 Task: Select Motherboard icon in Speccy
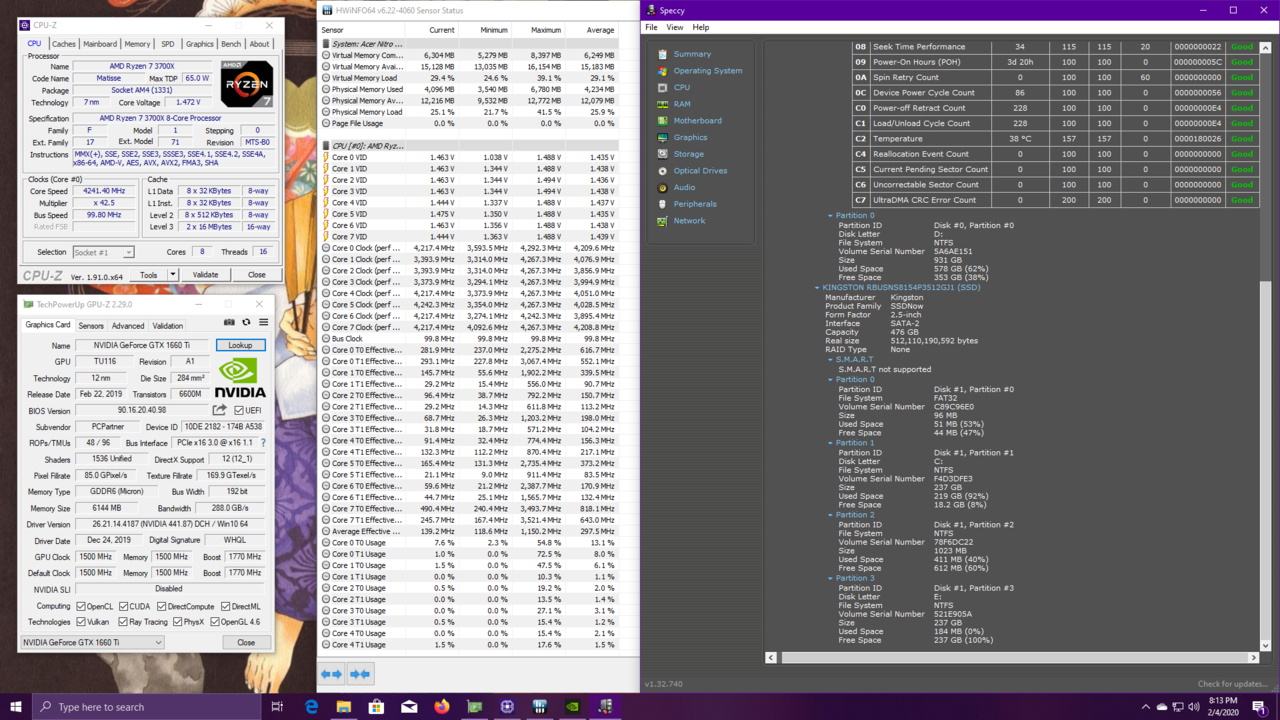pyautogui.click(x=662, y=121)
